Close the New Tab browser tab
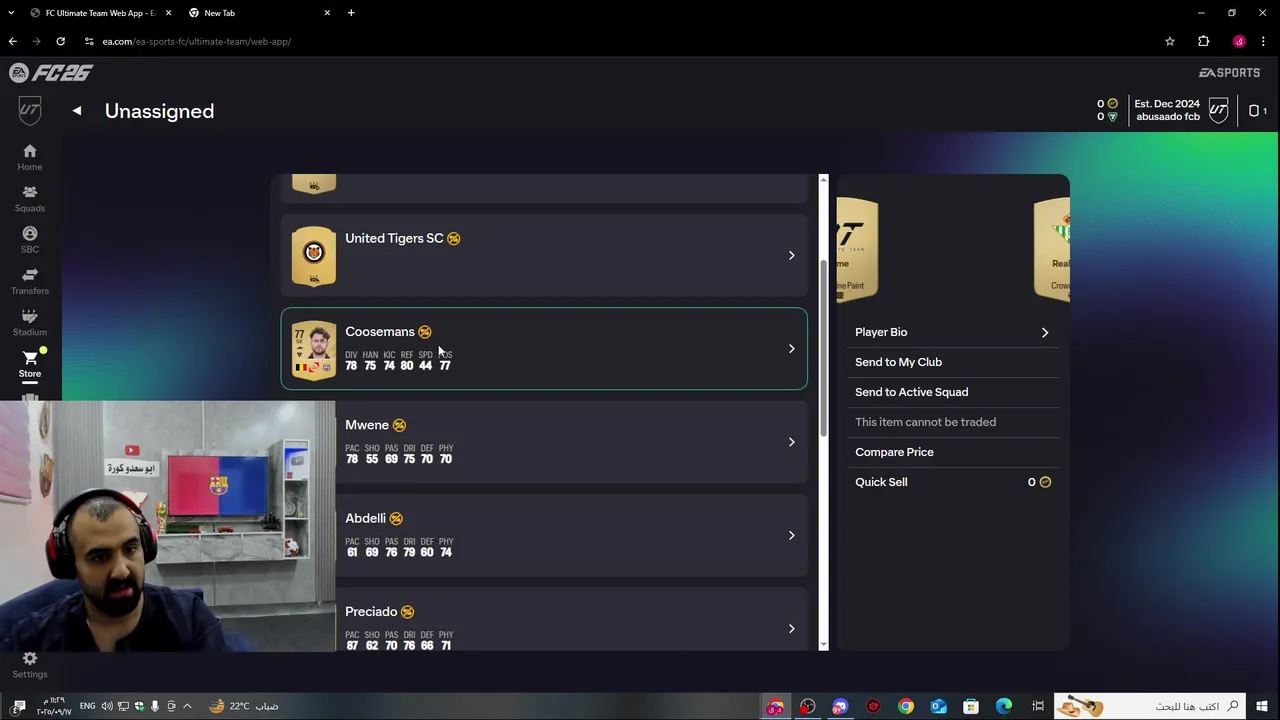 tap(327, 13)
